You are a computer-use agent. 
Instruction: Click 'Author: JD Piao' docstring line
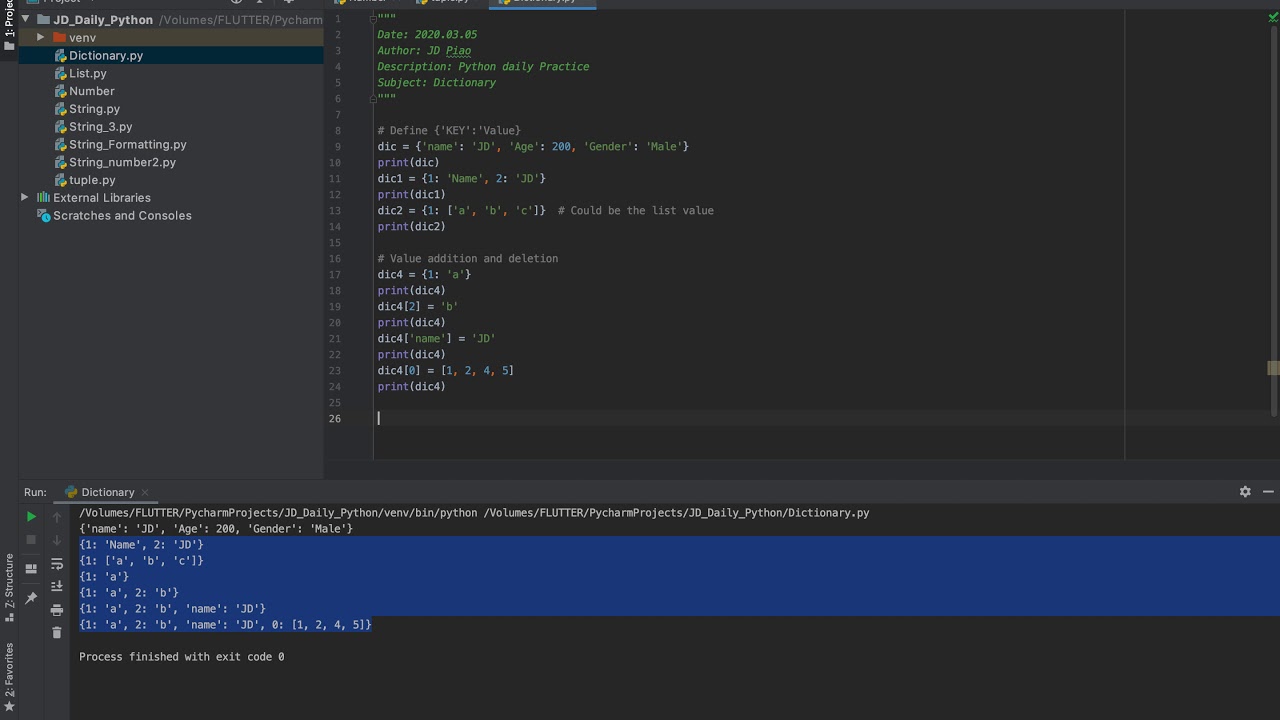424,50
